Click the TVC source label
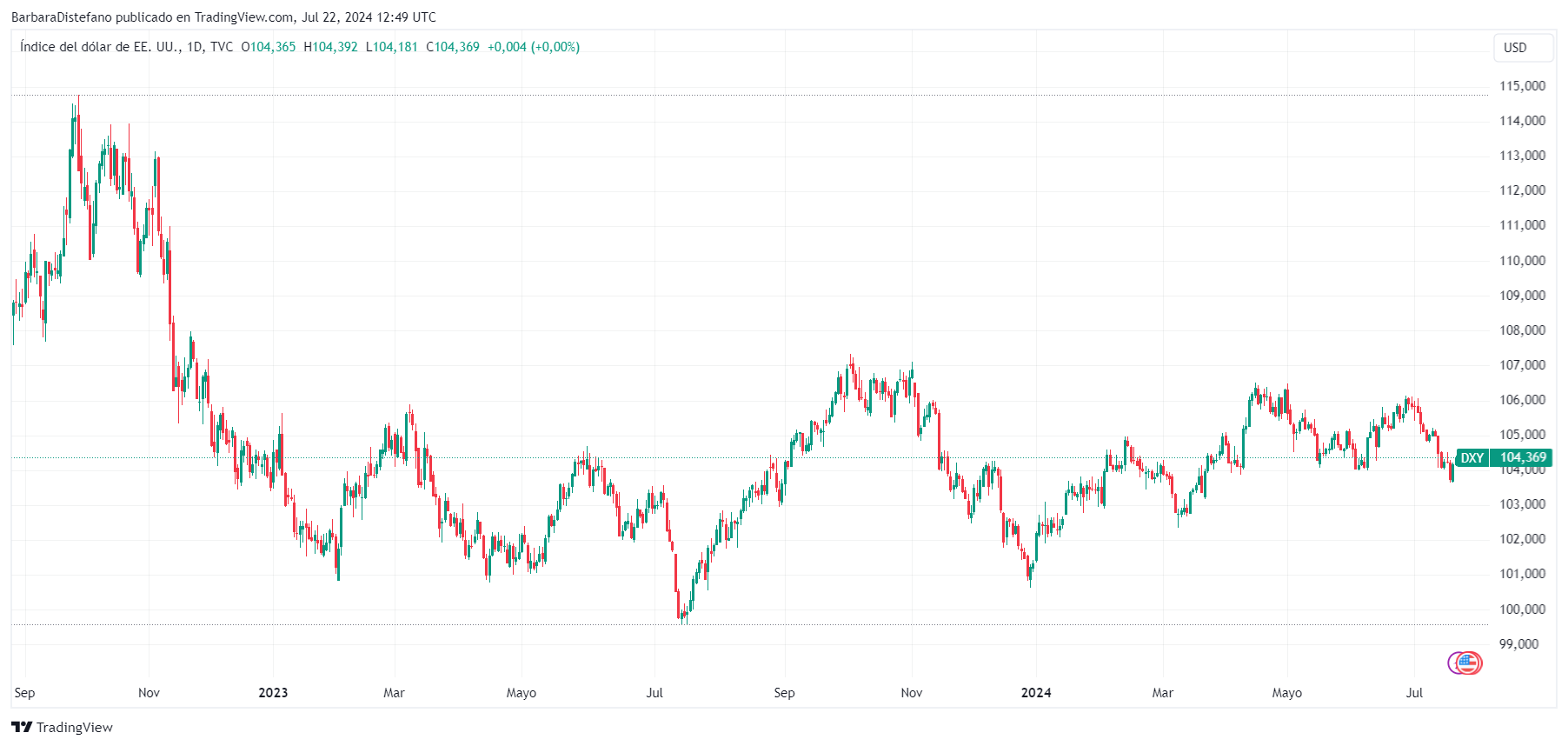The width and height of the screenshot is (1568, 746). (222, 47)
